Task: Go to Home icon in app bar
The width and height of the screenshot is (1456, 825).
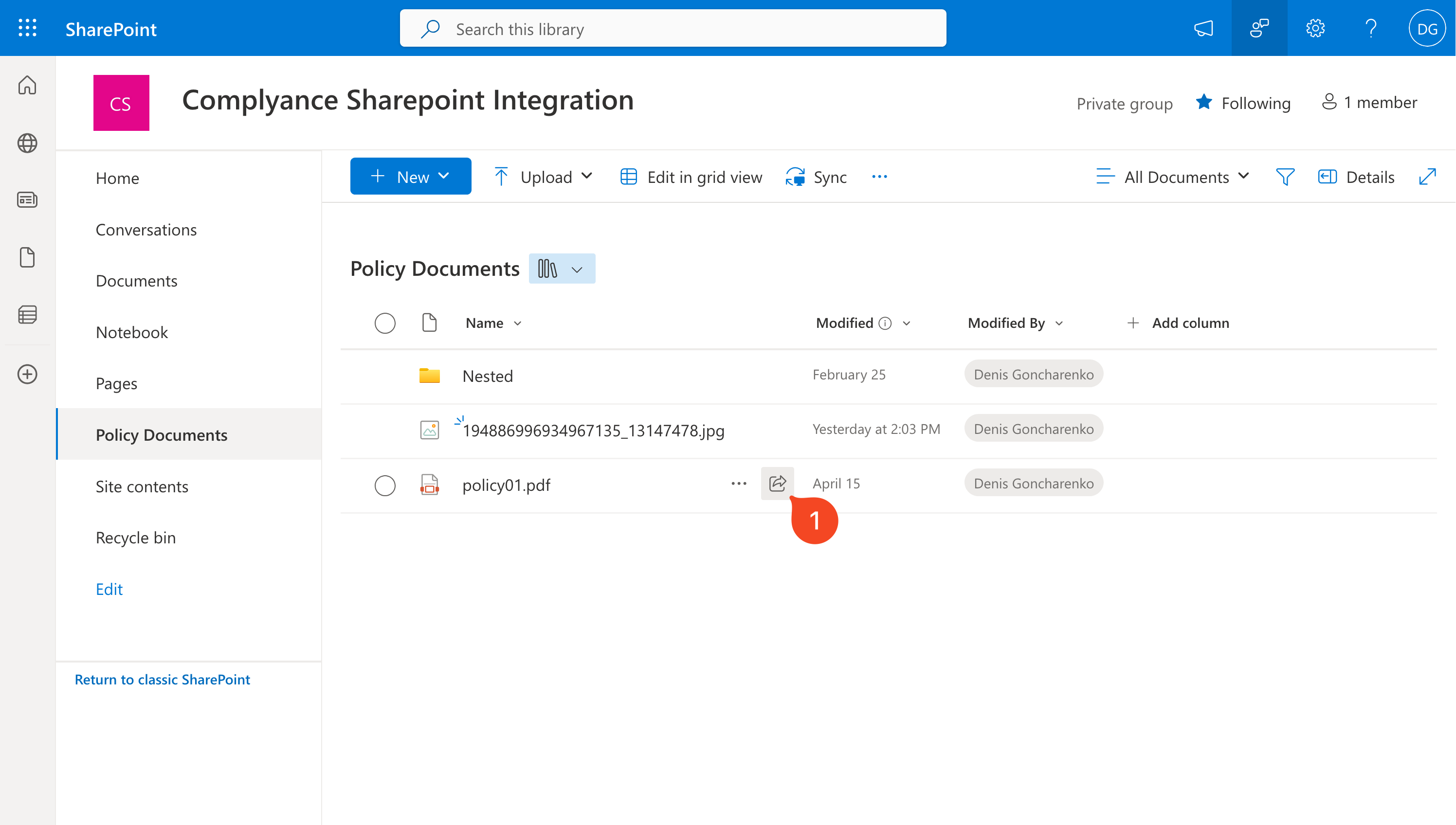Action: 27,85
